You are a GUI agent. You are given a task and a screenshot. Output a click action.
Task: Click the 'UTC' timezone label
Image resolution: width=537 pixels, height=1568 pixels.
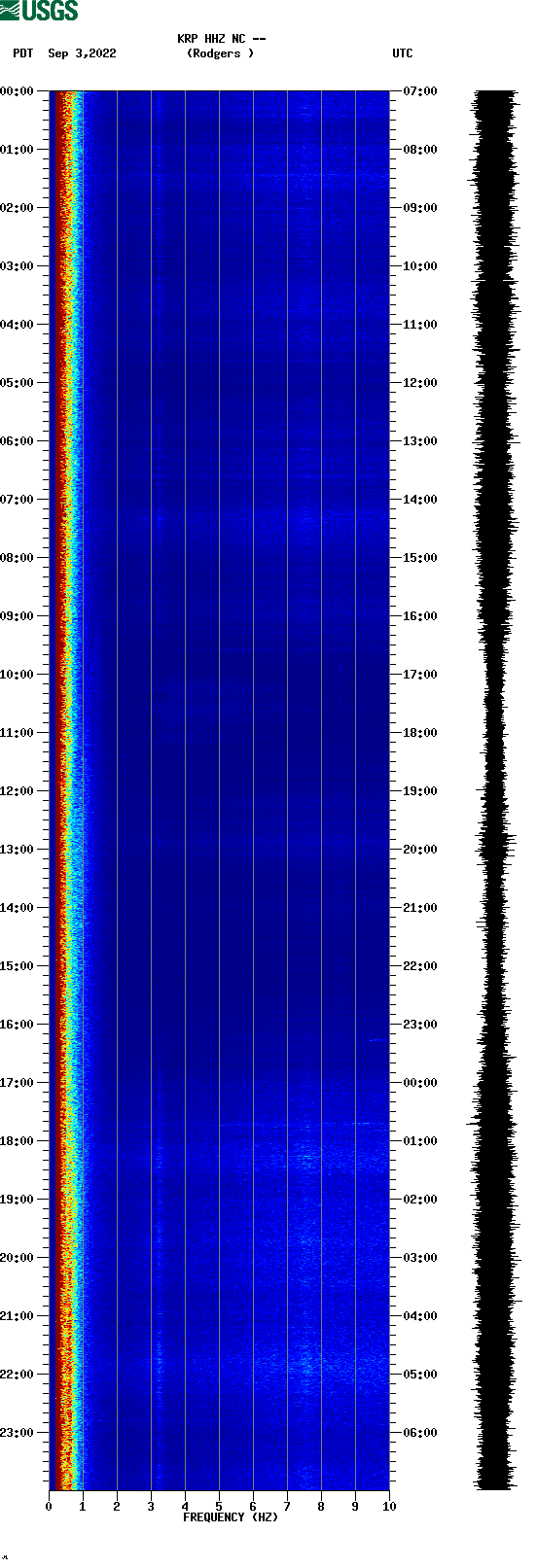coord(403,53)
